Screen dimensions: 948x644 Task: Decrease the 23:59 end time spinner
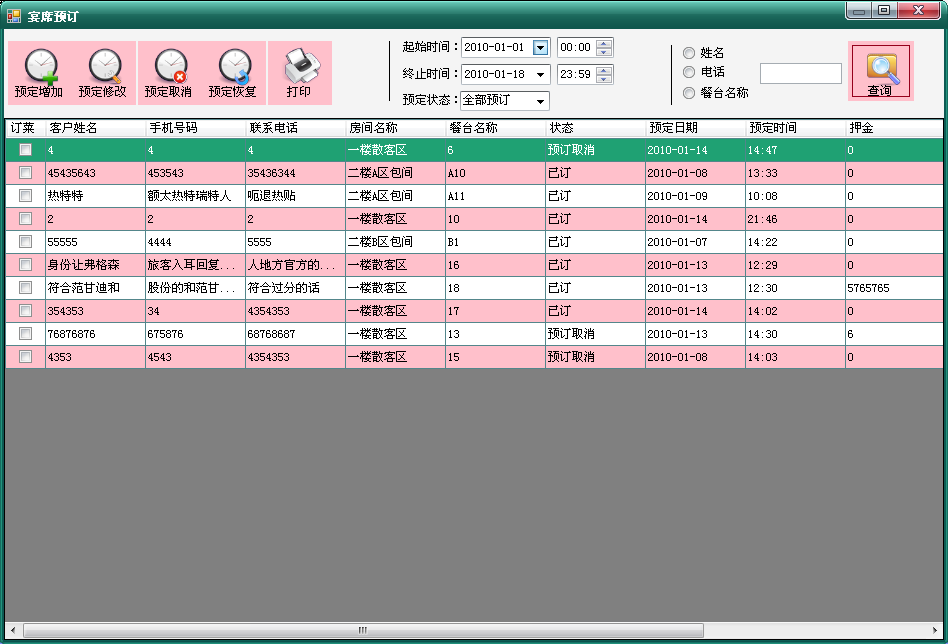point(604,79)
